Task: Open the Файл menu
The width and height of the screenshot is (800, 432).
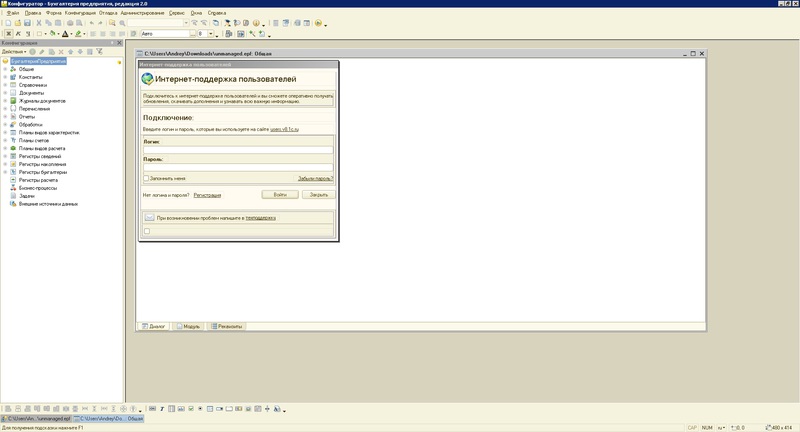Action: 13,13
